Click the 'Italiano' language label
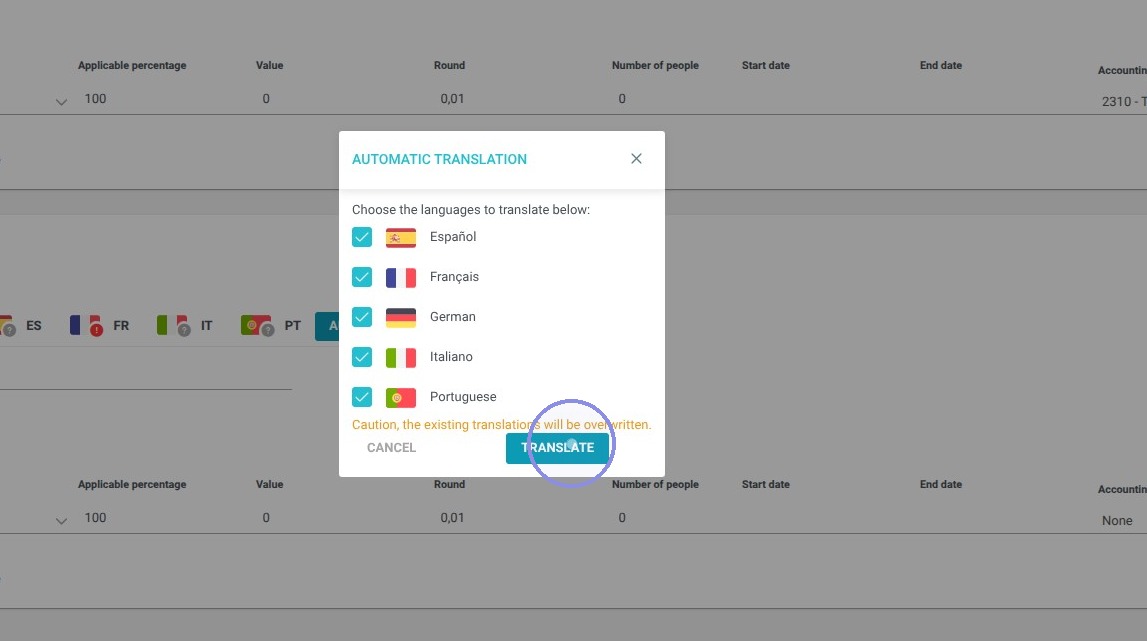This screenshot has width=1147, height=641. tap(451, 357)
